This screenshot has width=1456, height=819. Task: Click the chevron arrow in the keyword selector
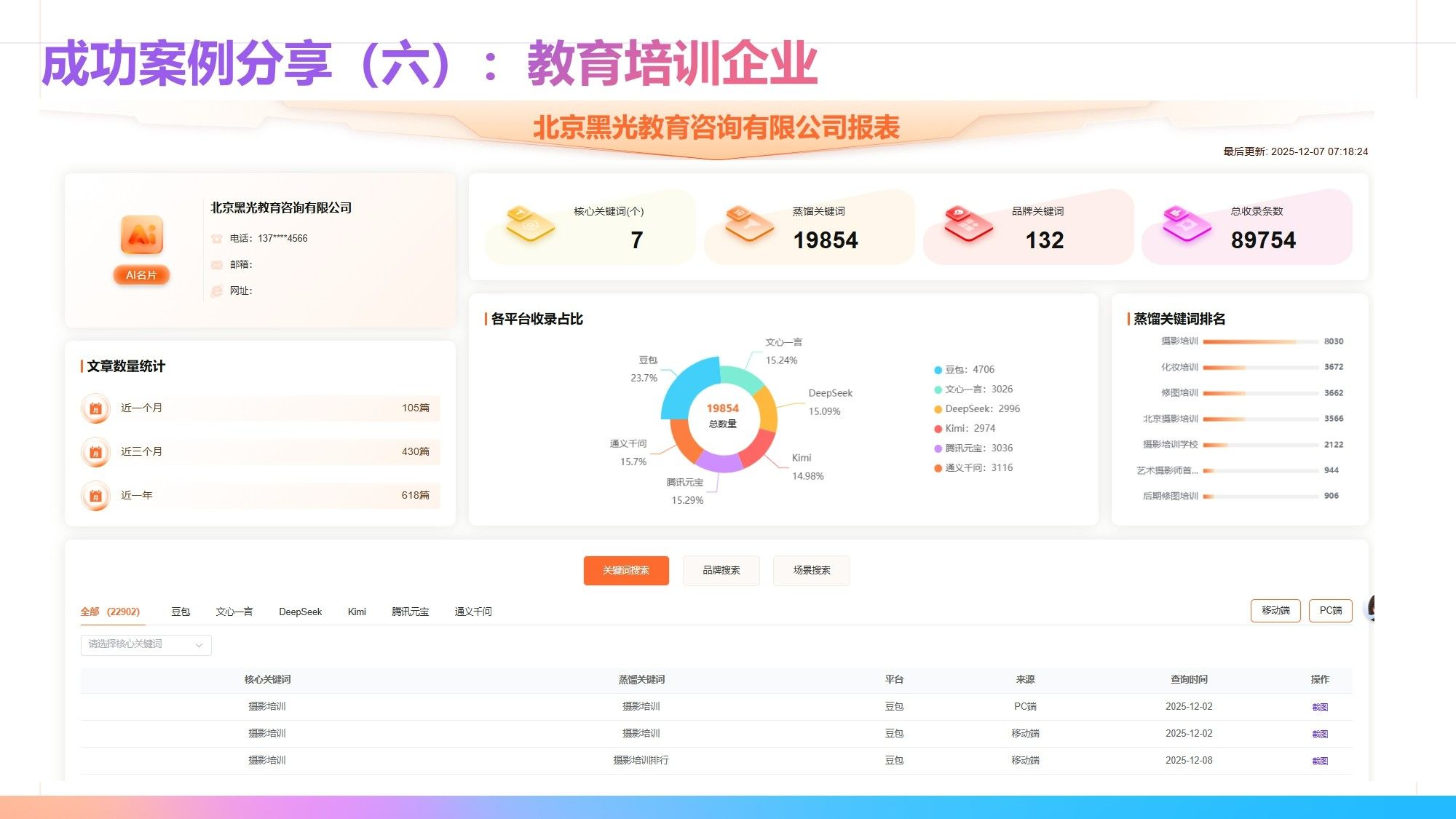click(x=199, y=645)
